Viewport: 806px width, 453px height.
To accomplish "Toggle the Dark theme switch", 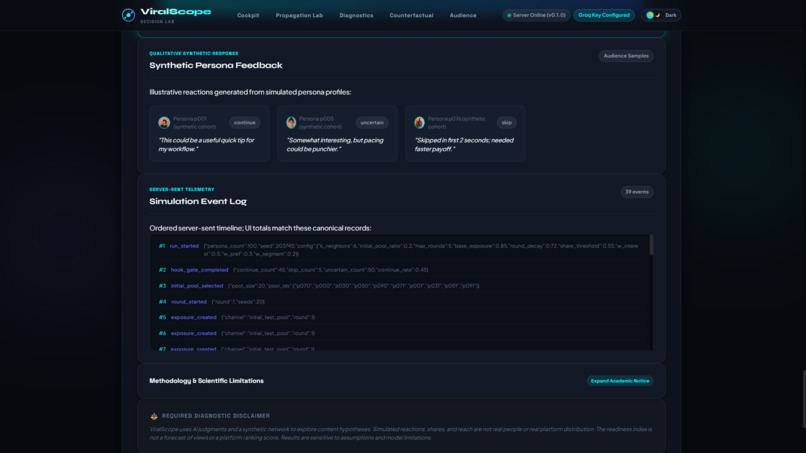I will 661,15.
